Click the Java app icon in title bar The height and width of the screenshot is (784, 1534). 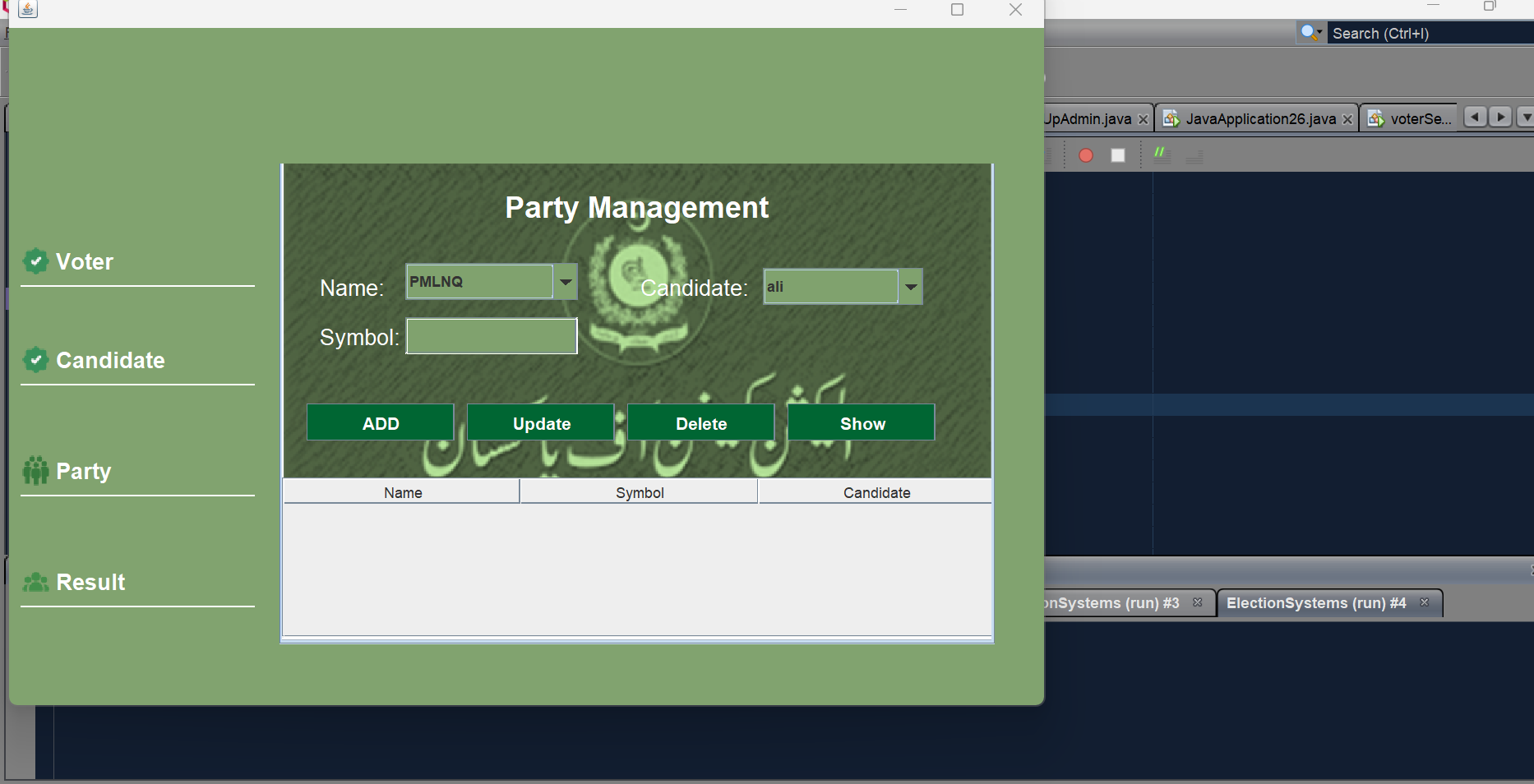point(28,9)
